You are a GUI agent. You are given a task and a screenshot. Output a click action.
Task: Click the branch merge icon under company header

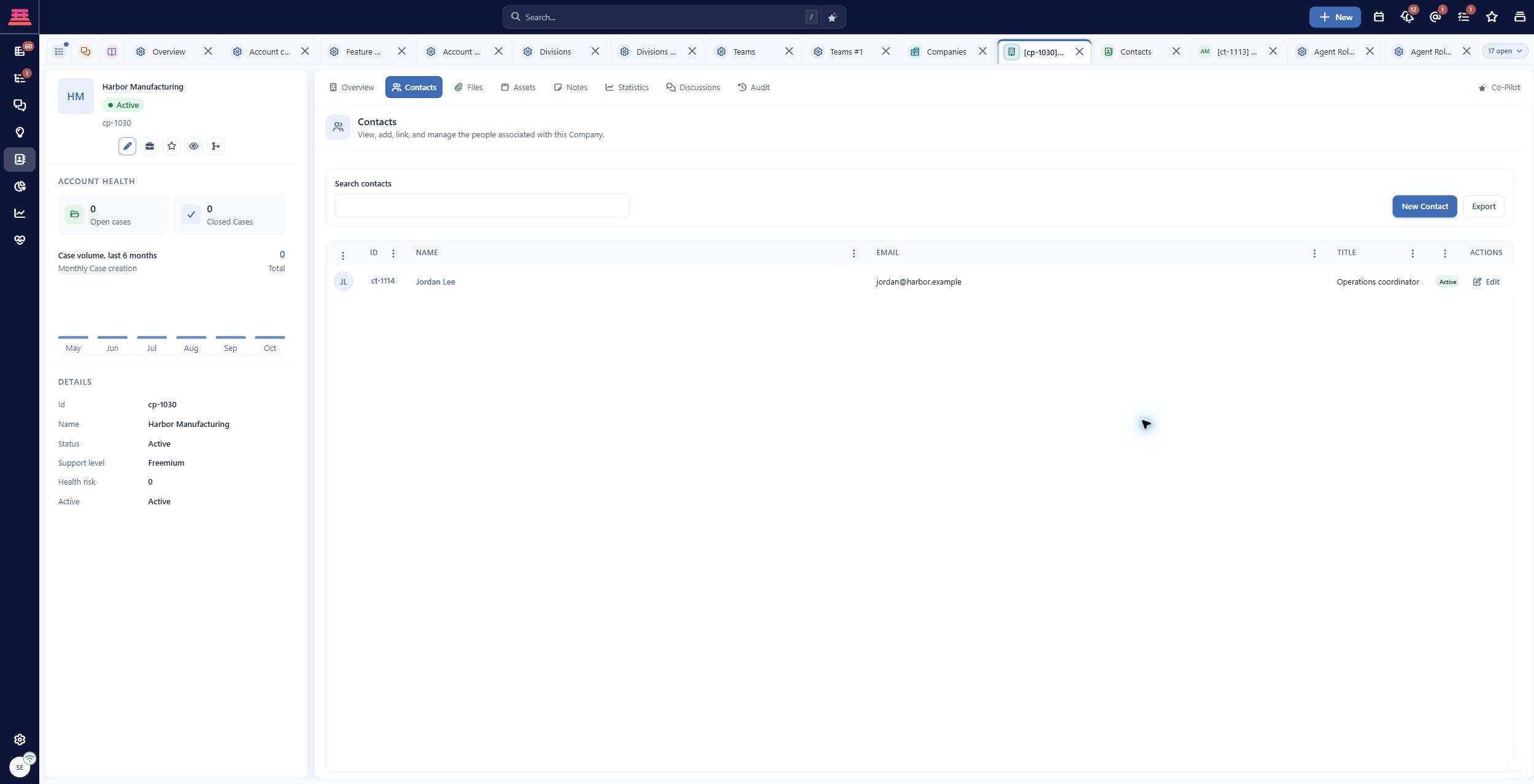coord(216,146)
